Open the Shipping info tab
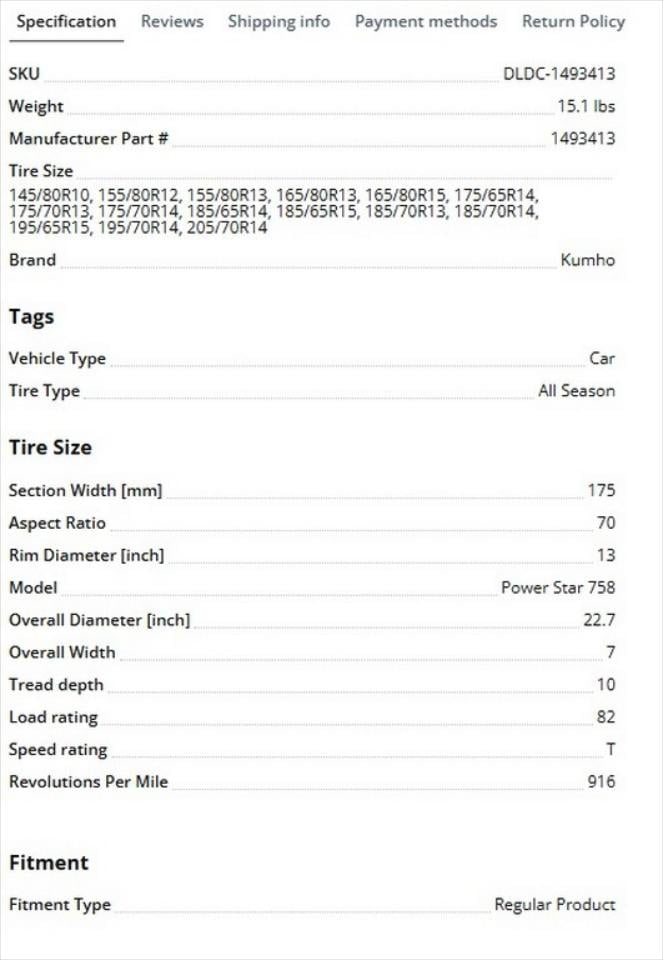Image resolution: width=663 pixels, height=960 pixels. (x=279, y=21)
